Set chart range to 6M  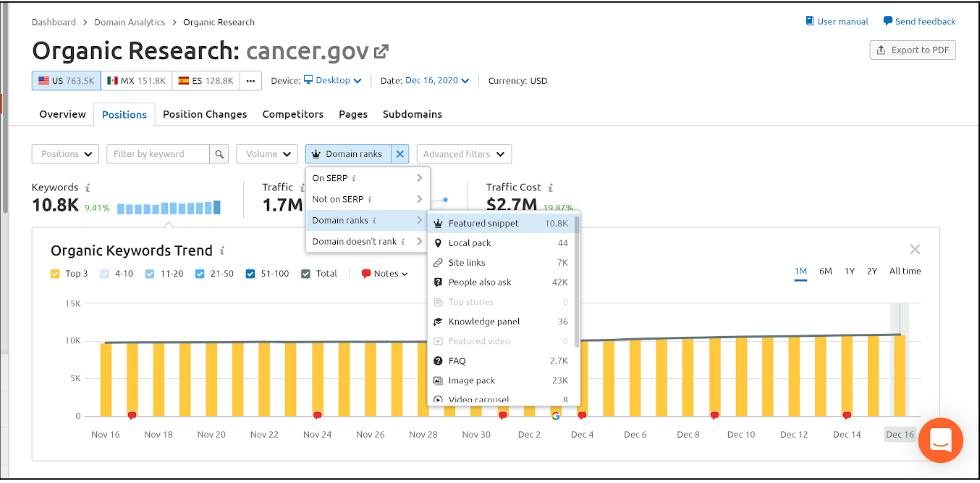[x=826, y=271]
